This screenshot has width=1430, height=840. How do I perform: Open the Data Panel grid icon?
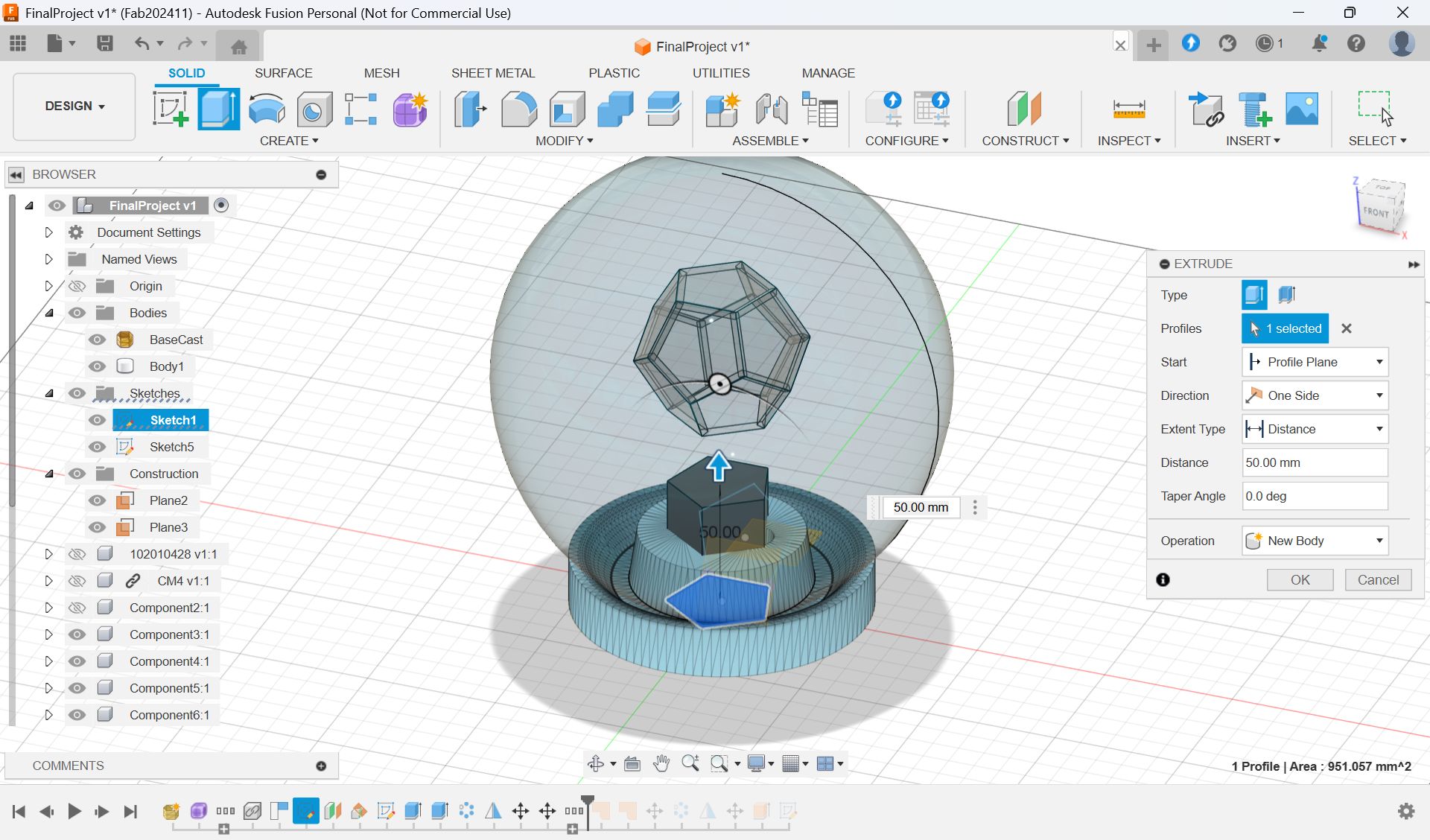point(18,43)
